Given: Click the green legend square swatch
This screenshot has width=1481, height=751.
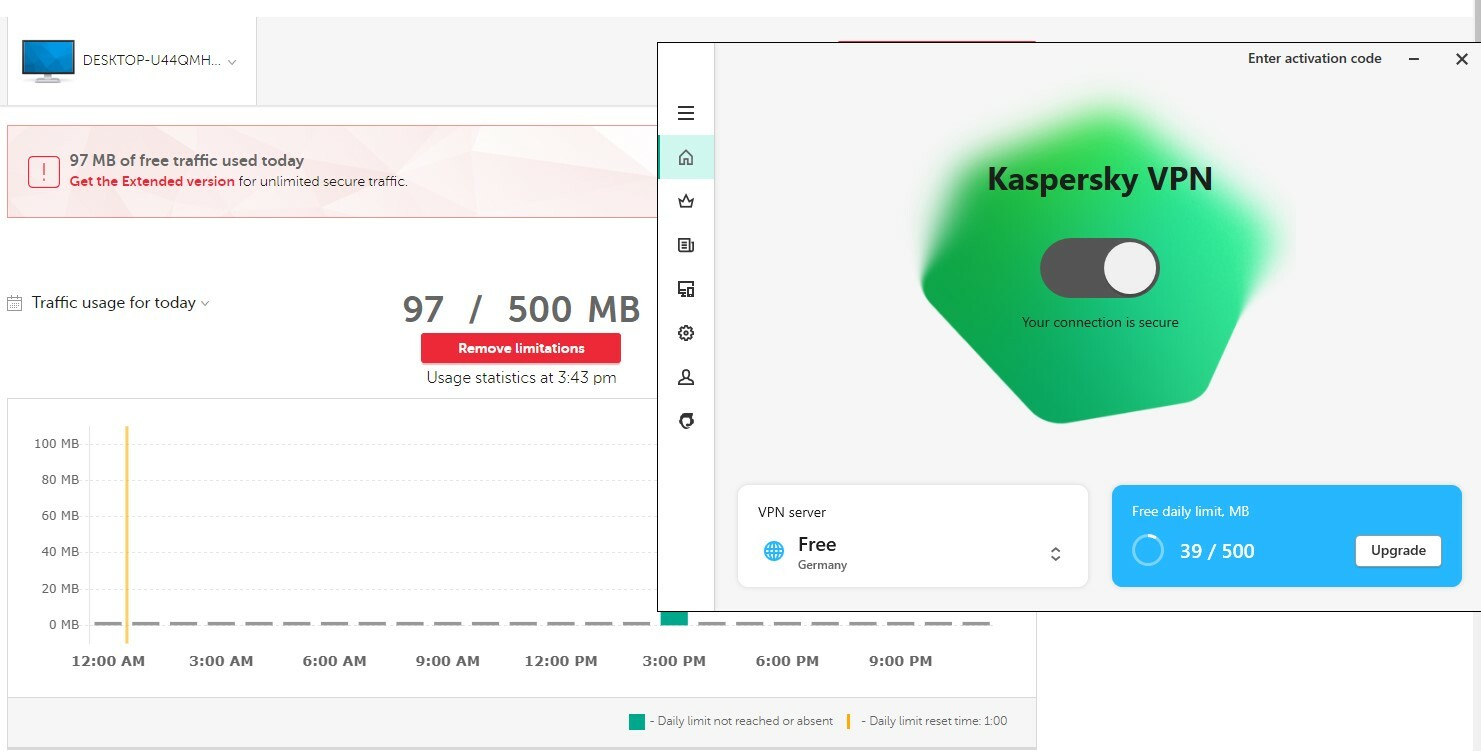Looking at the screenshot, I should (x=637, y=722).
